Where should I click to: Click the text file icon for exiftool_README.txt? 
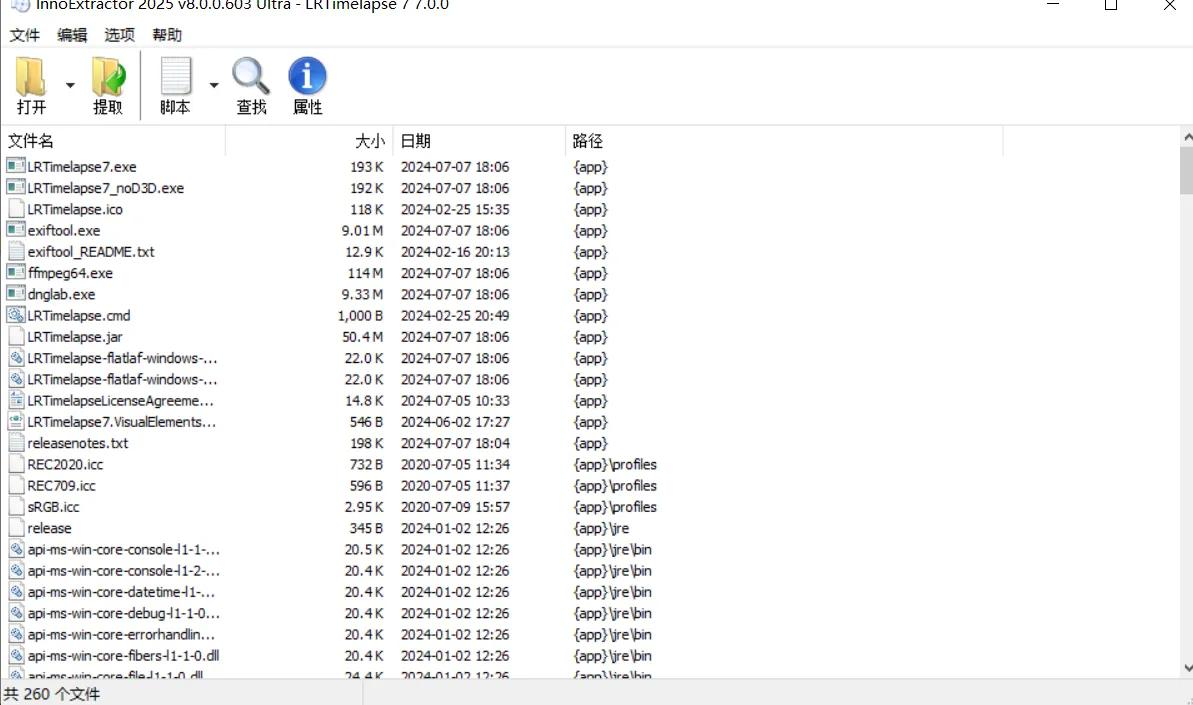click(15, 251)
